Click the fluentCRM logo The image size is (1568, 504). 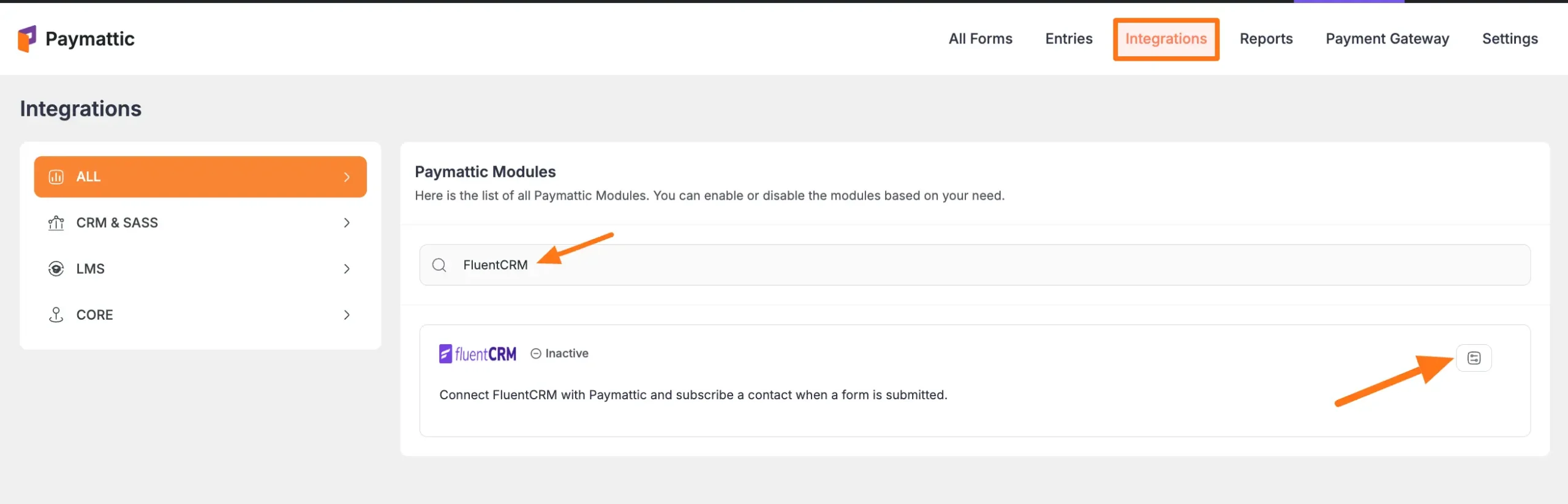[x=477, y=353]
